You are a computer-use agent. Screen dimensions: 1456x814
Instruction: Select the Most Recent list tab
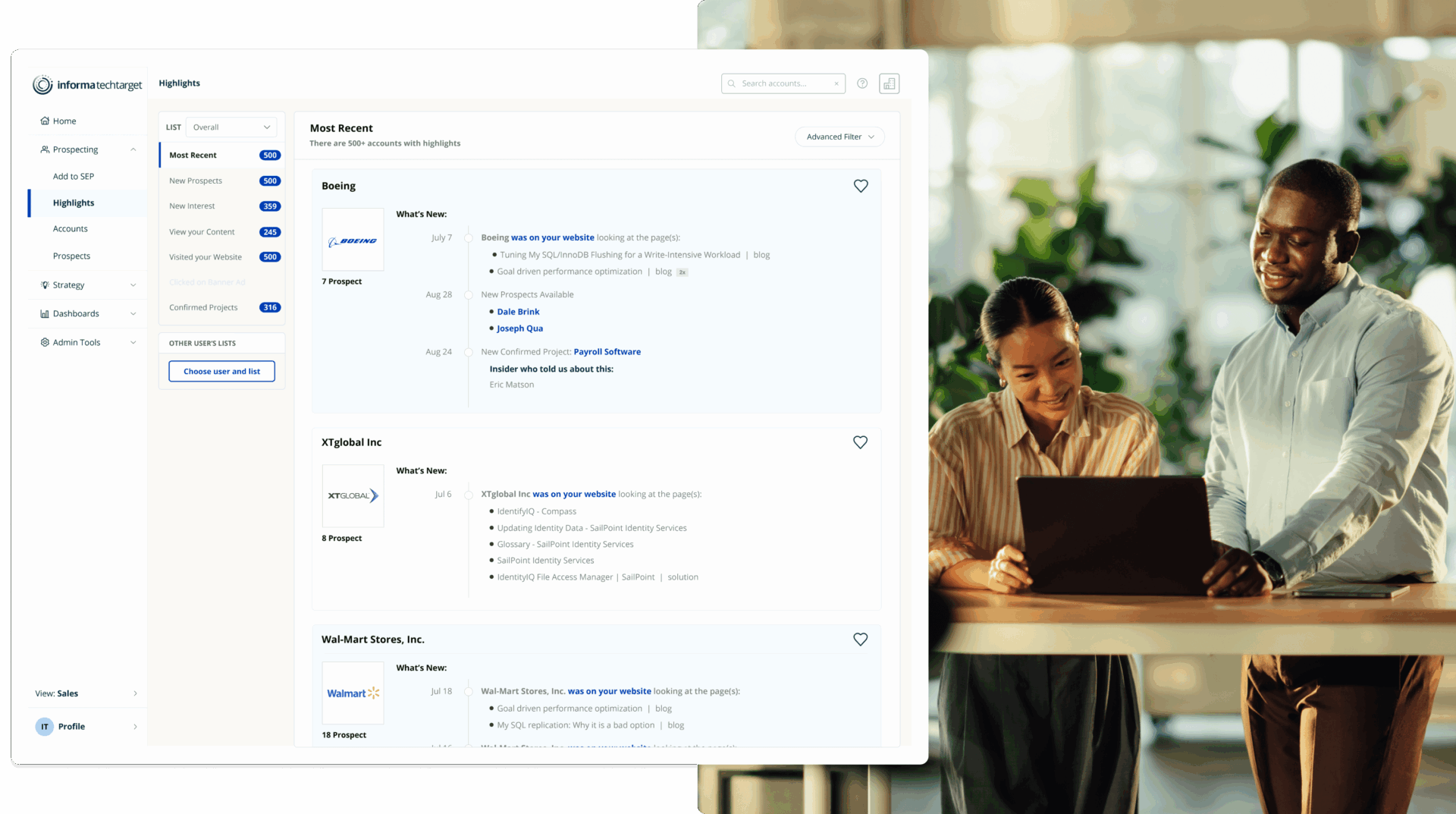point(222,156)
